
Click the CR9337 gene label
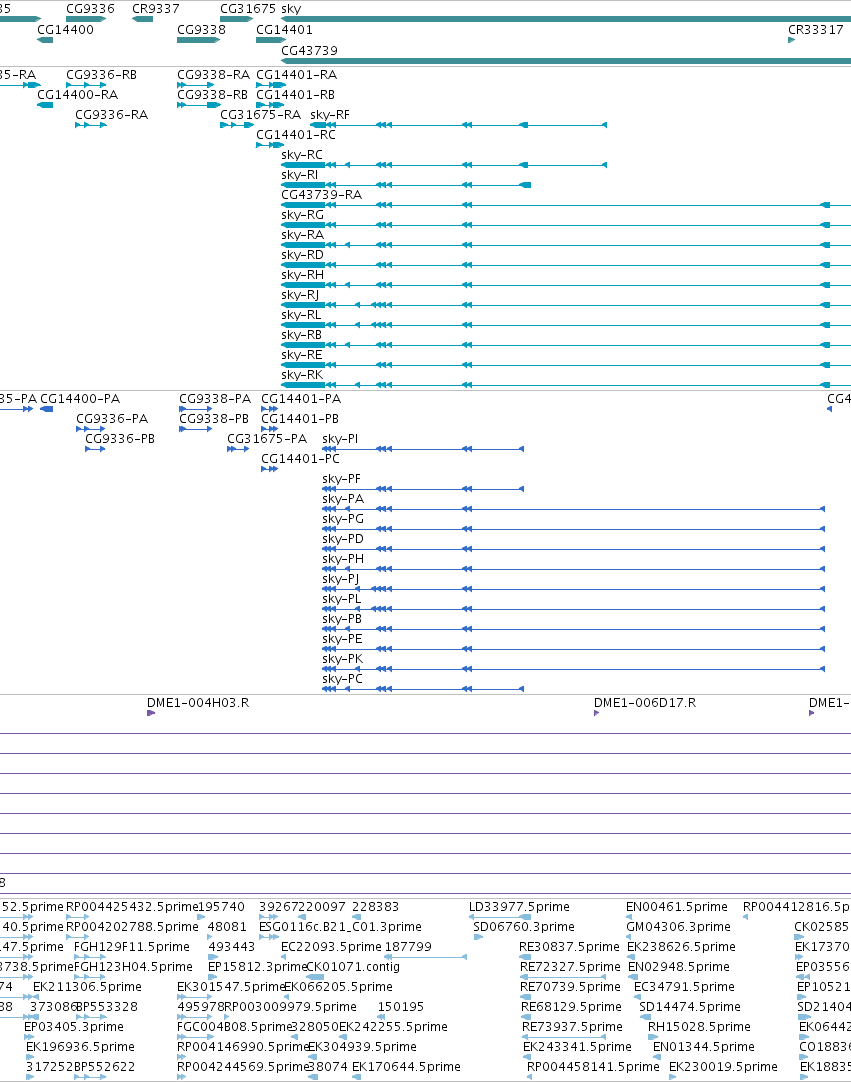[156, 9]
